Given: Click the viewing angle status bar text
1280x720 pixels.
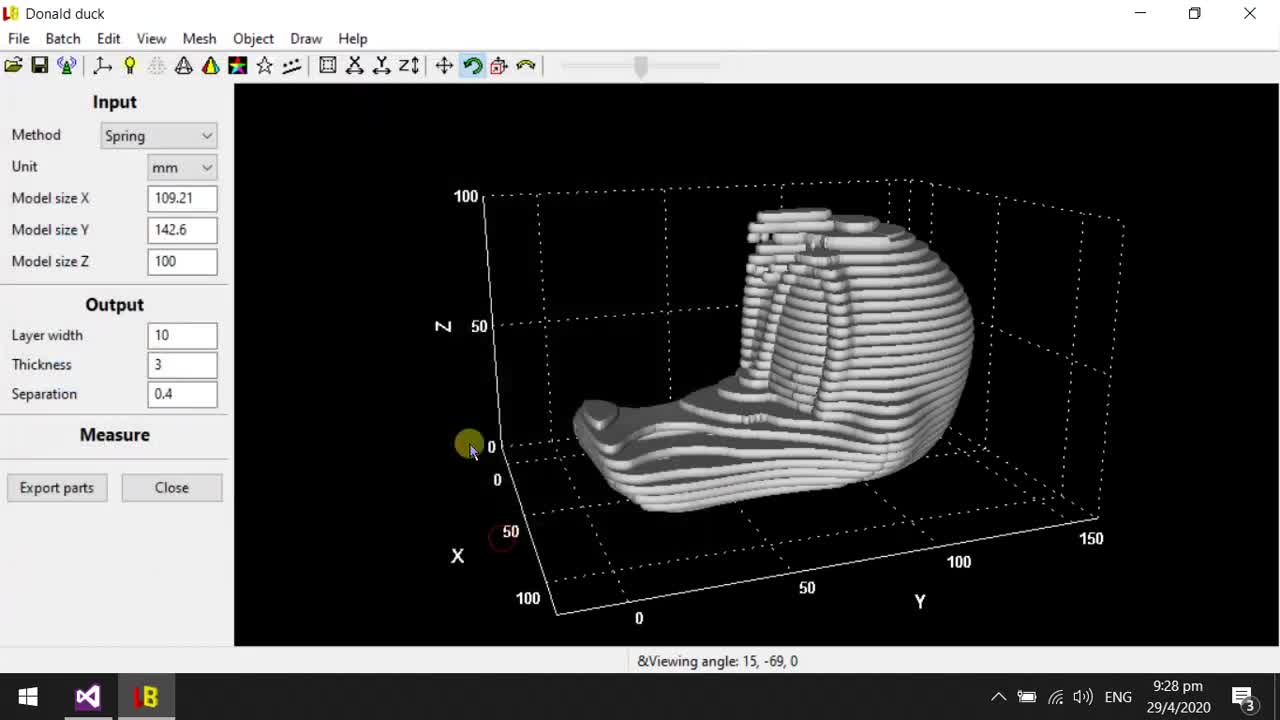Looking at the screenshot, I should pyautogui.click(x=717, y=661).
